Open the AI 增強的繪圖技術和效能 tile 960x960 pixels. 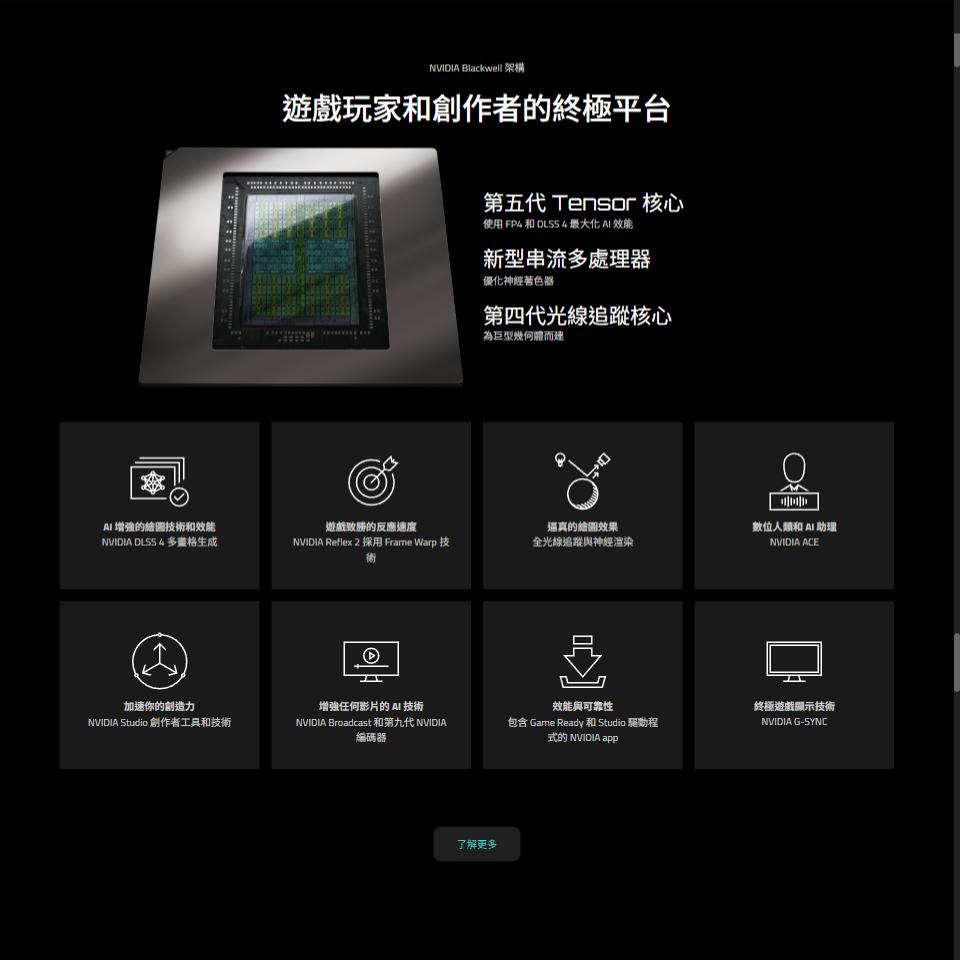click(x=159, y=505)
